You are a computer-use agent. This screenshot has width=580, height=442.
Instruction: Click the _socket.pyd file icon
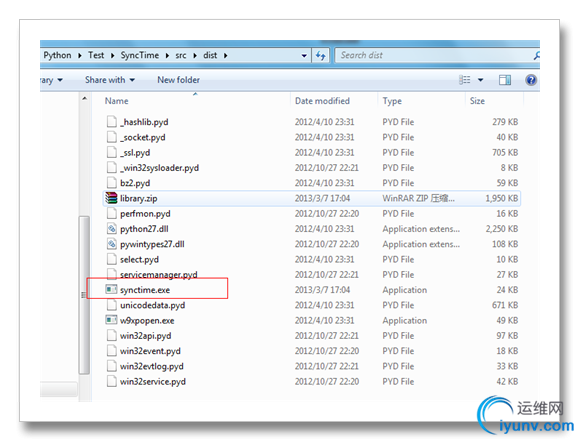click(x=111, y=137)
